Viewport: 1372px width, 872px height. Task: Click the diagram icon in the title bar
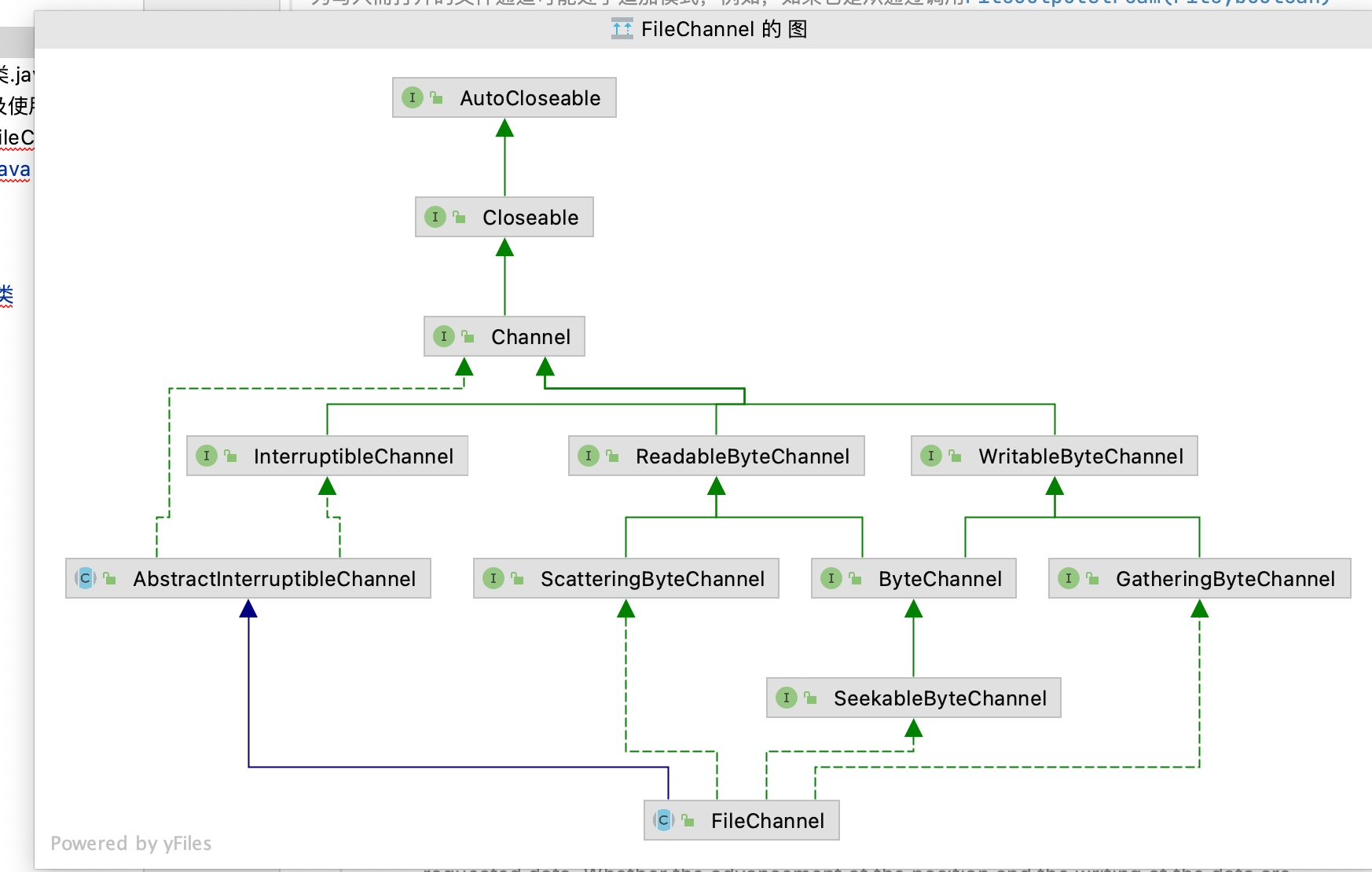(622, 29)
